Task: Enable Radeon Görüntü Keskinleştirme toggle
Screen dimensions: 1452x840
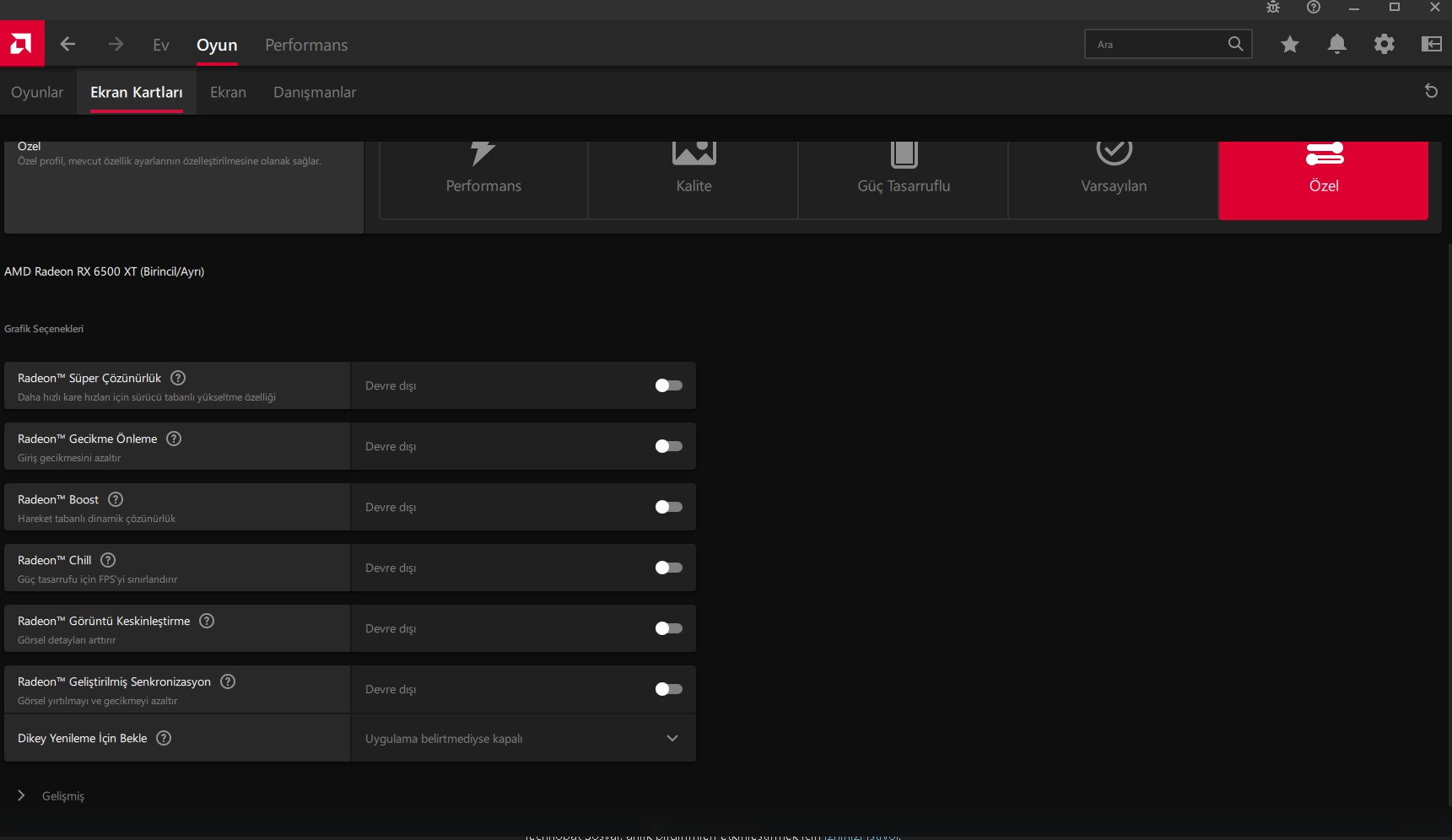Action: tap(669, 628)
